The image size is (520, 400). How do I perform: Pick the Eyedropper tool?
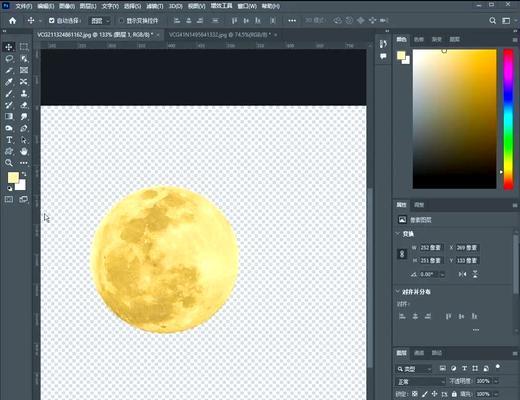pyautogui.click(x=9, y=82)
